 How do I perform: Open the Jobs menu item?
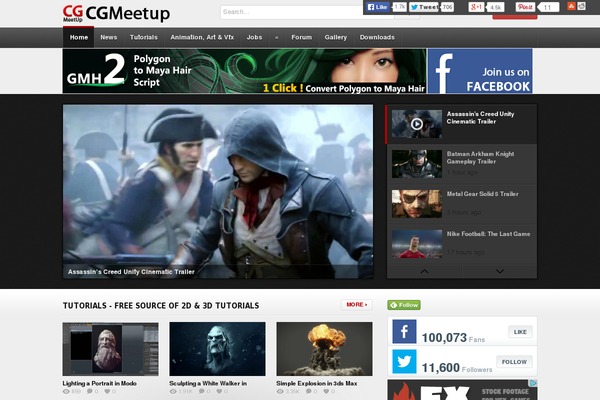pyautogui.click(x=254, y=38)
